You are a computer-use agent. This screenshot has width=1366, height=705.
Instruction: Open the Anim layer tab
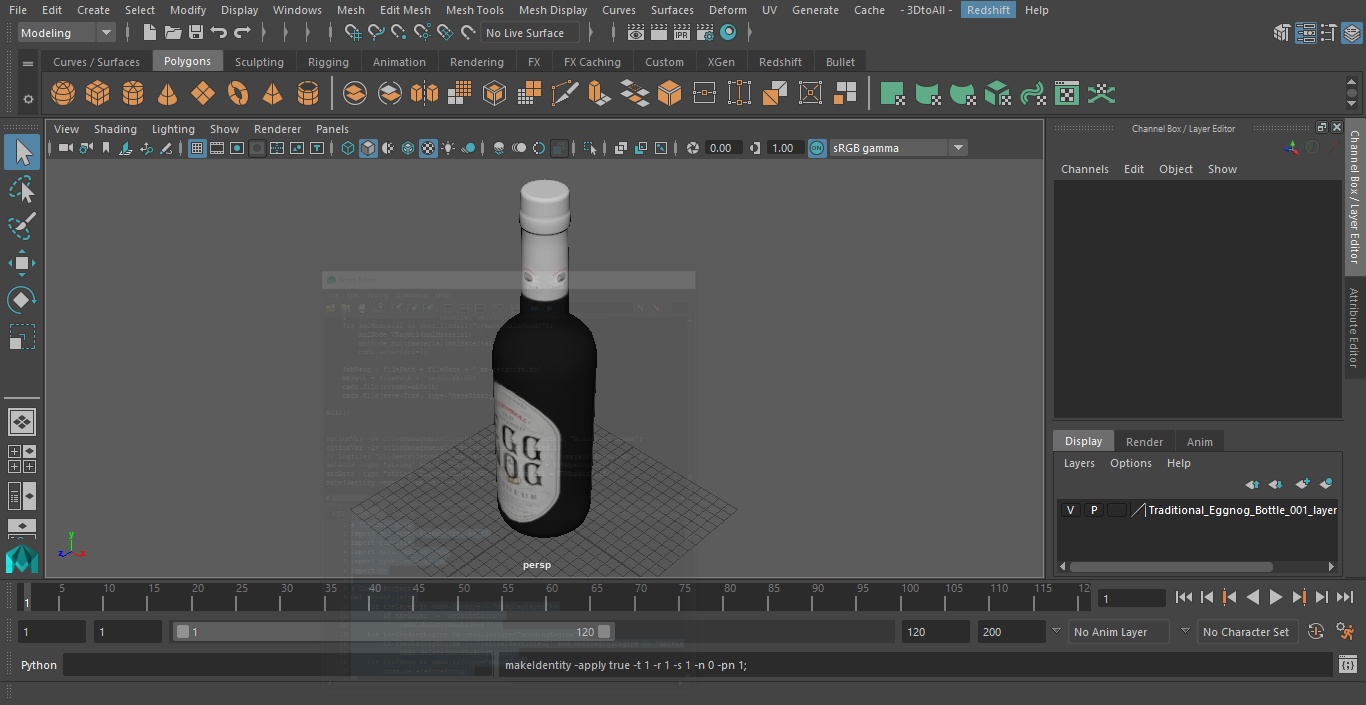(1199, 442)
